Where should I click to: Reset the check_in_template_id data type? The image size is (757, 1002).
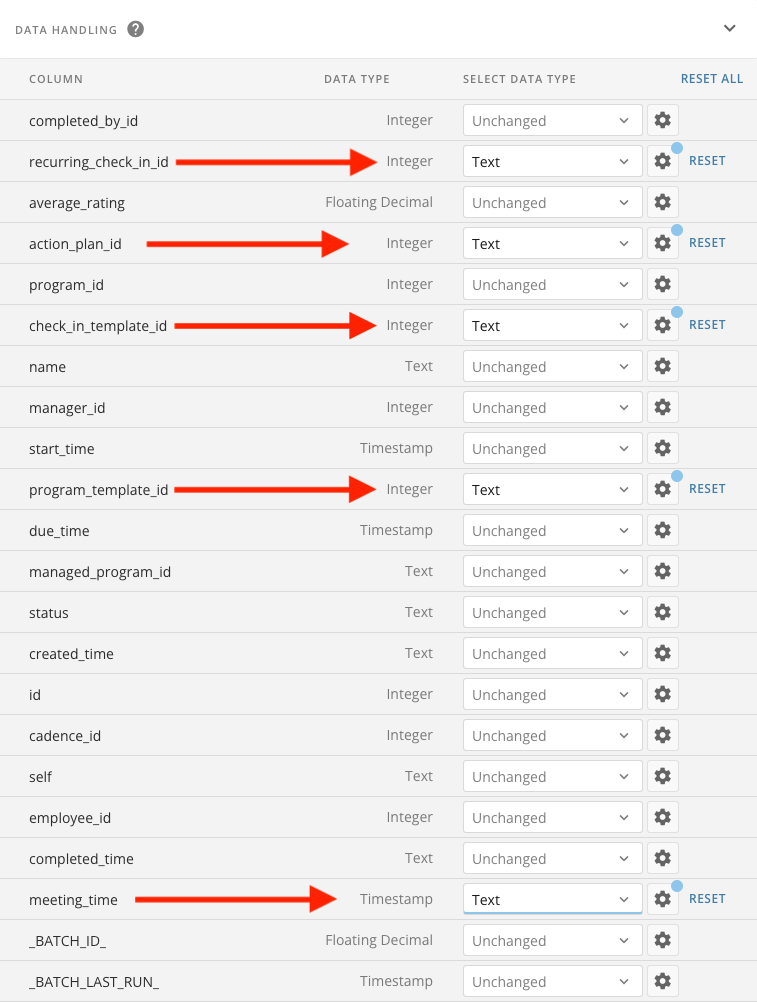point(707,325)
